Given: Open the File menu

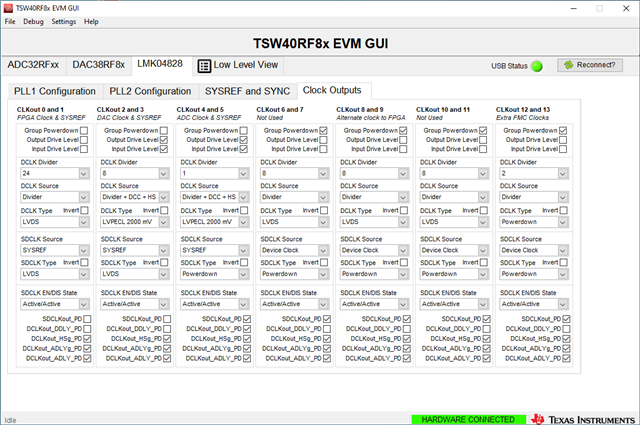Looking at the screenshot, I should coord(10,22).
